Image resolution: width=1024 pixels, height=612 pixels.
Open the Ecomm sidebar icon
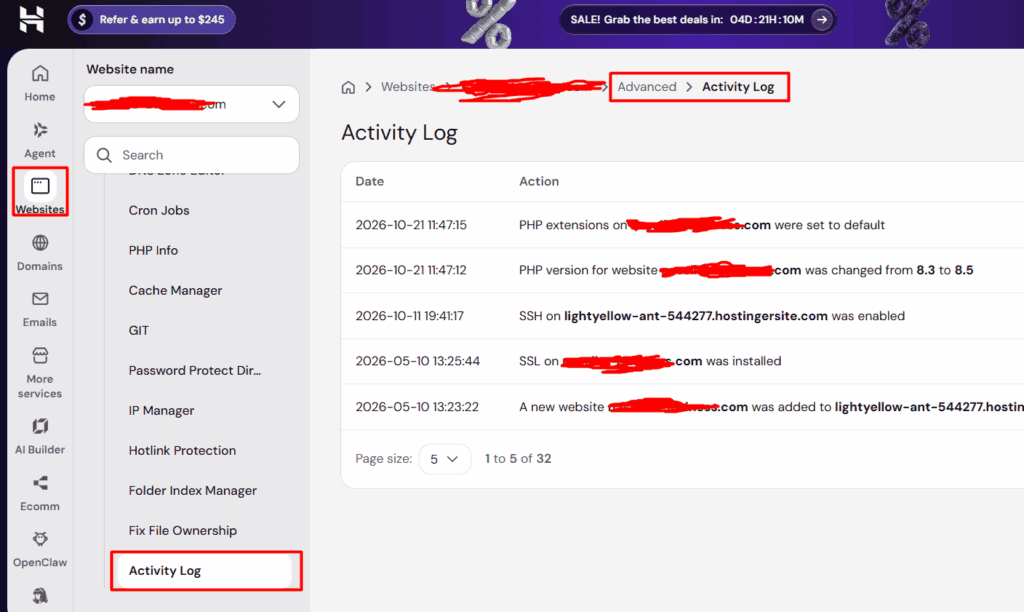40,483
